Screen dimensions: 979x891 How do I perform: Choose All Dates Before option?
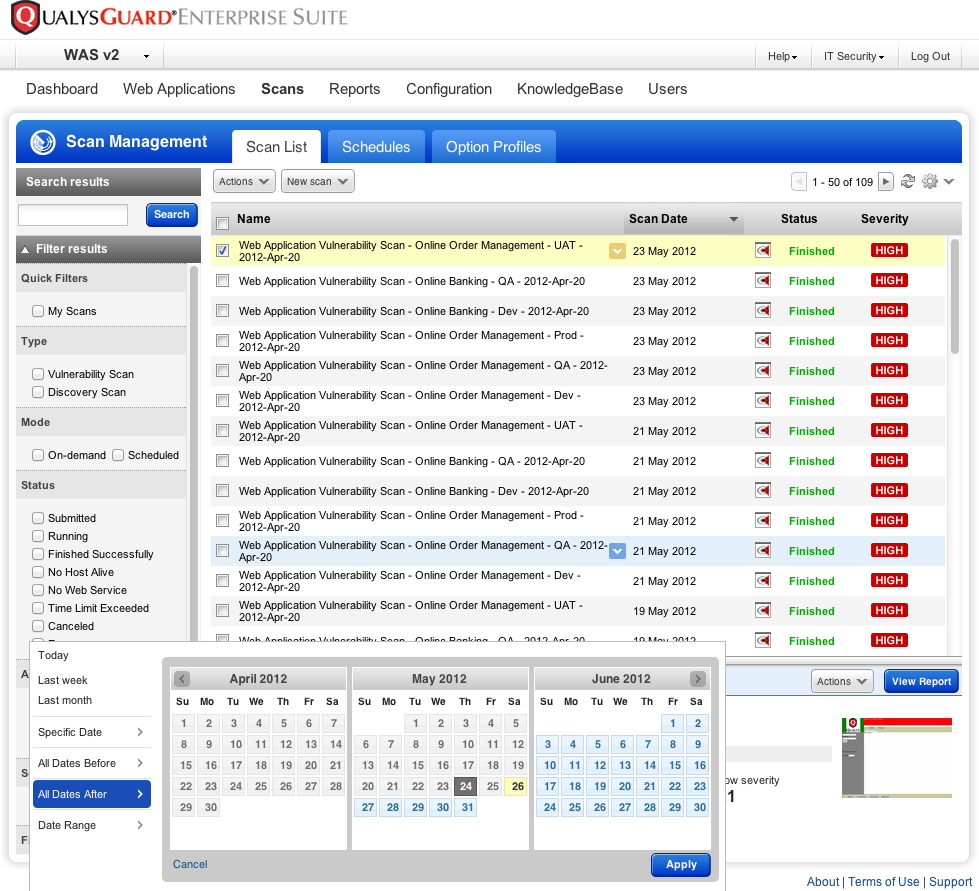[91, 763]
